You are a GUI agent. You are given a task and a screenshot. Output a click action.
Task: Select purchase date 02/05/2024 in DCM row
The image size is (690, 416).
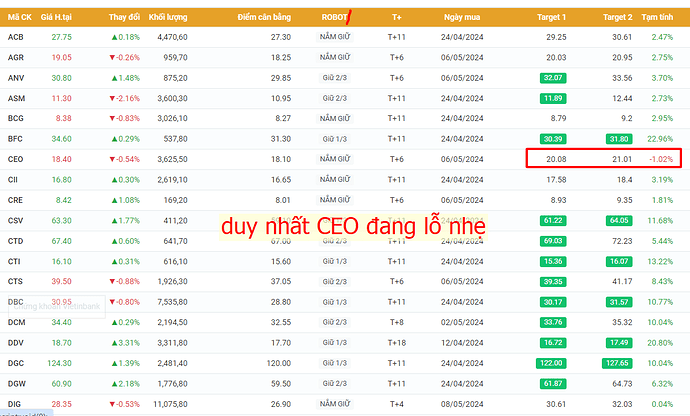coord(462,322)
